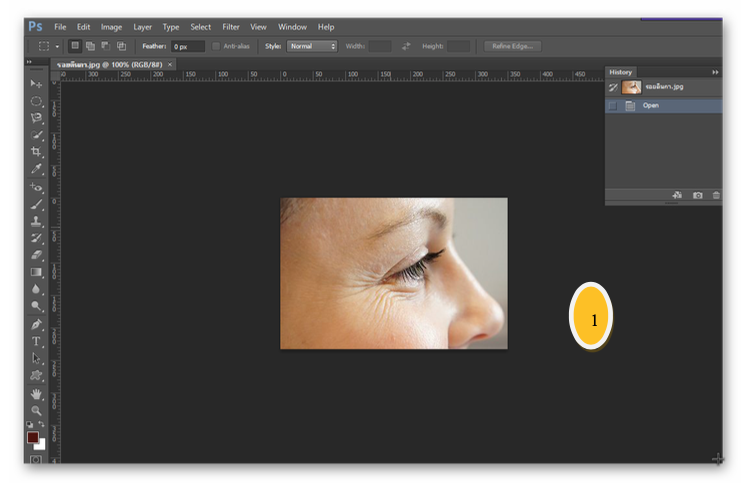The height and width of the screenshot is (483, 744).
Task: Open the marquee tool preset picker arrow
Action: (57, 46)
